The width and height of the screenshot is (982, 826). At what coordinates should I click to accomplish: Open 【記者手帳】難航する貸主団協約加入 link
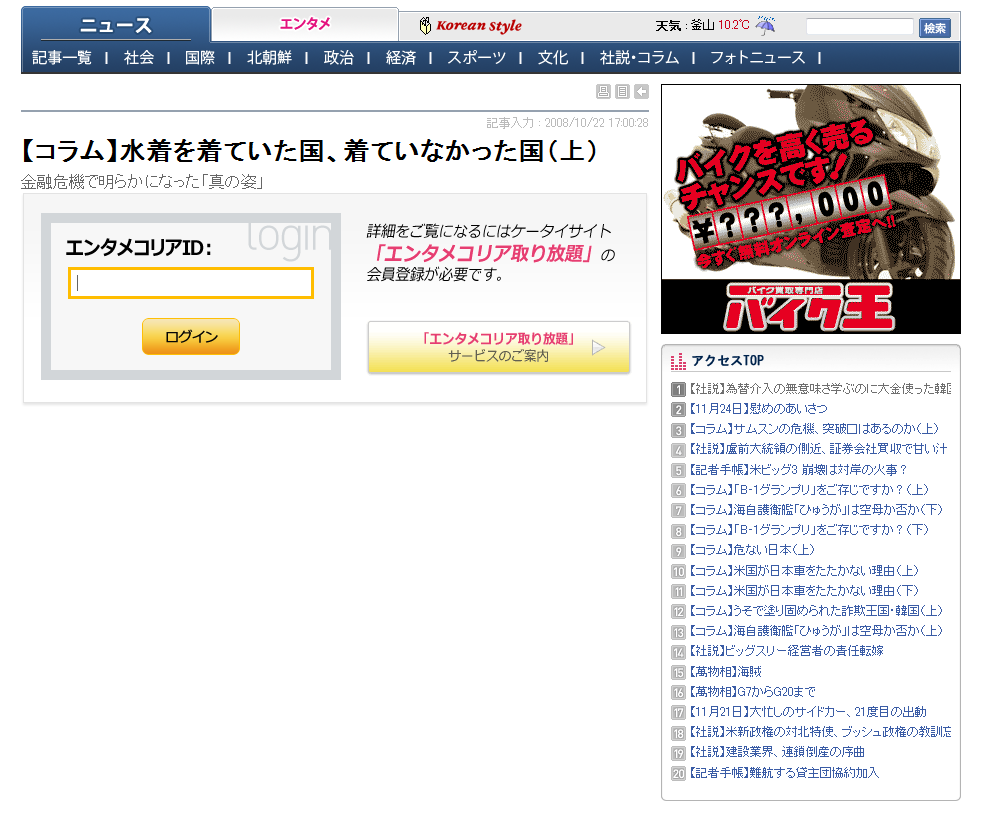[x=784, y=773]
